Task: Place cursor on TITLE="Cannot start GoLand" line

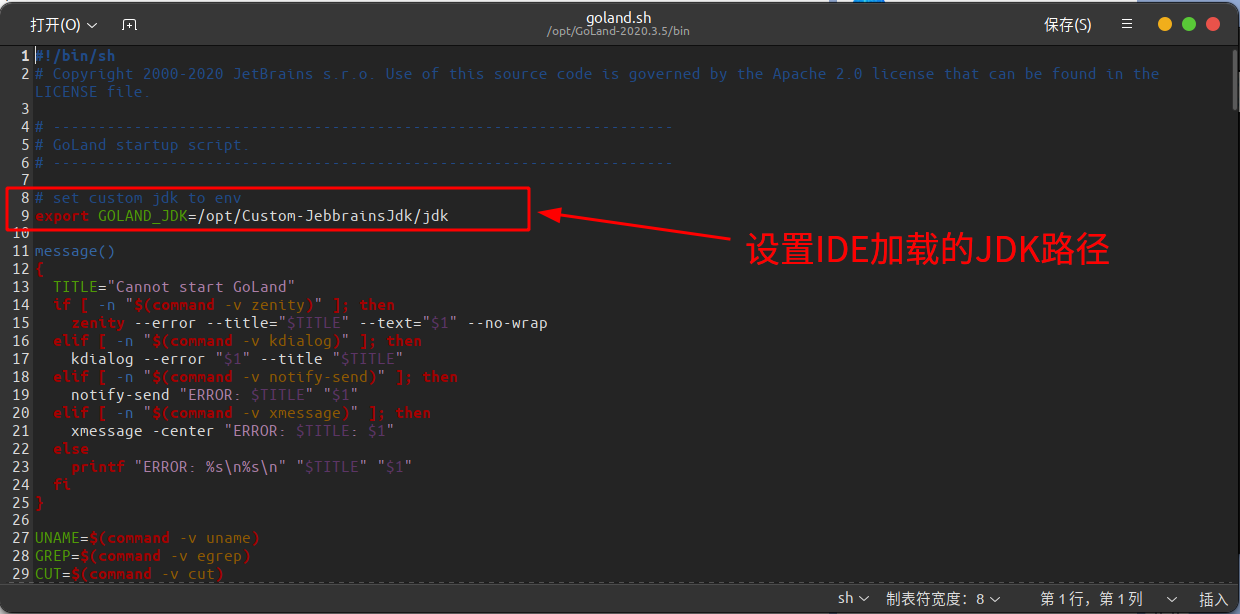Action: [x=173, y=287]
